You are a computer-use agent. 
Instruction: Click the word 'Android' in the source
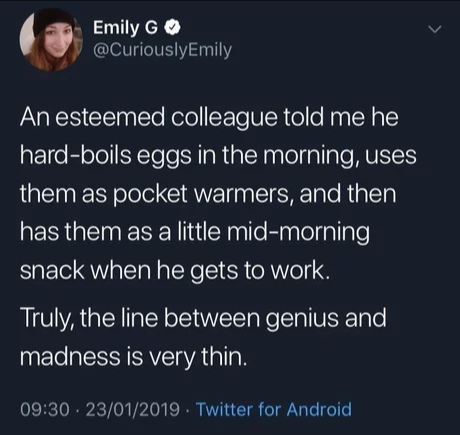[319, 409]
